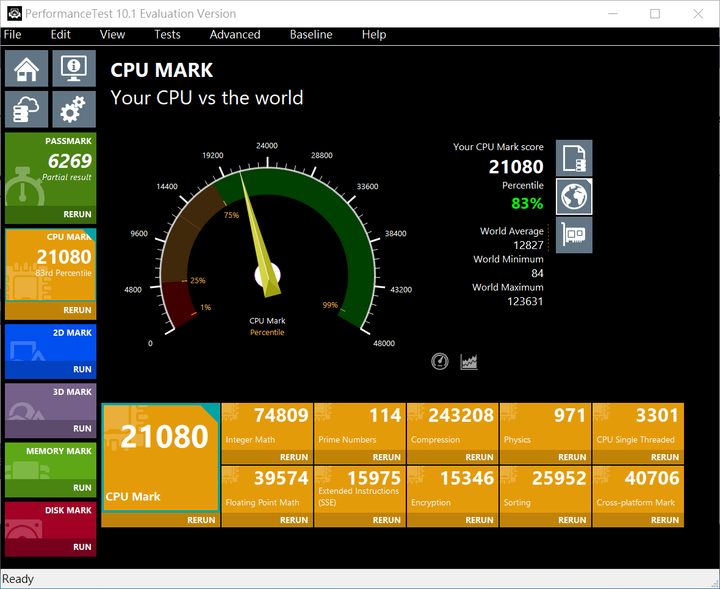This screenshot has width=720, height=589.
Task: Go to the Home screen icon
Action: click(26, 68)
